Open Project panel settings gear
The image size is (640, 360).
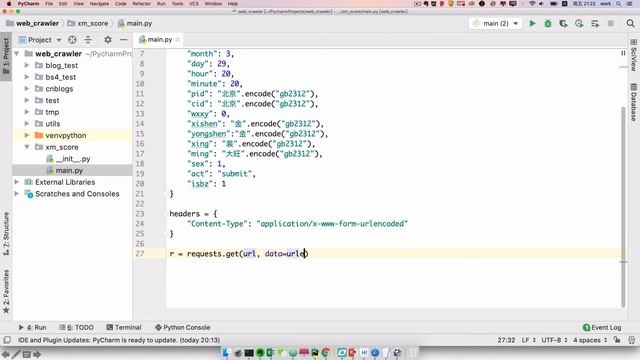pyautogui.click(x=108, y=40)
